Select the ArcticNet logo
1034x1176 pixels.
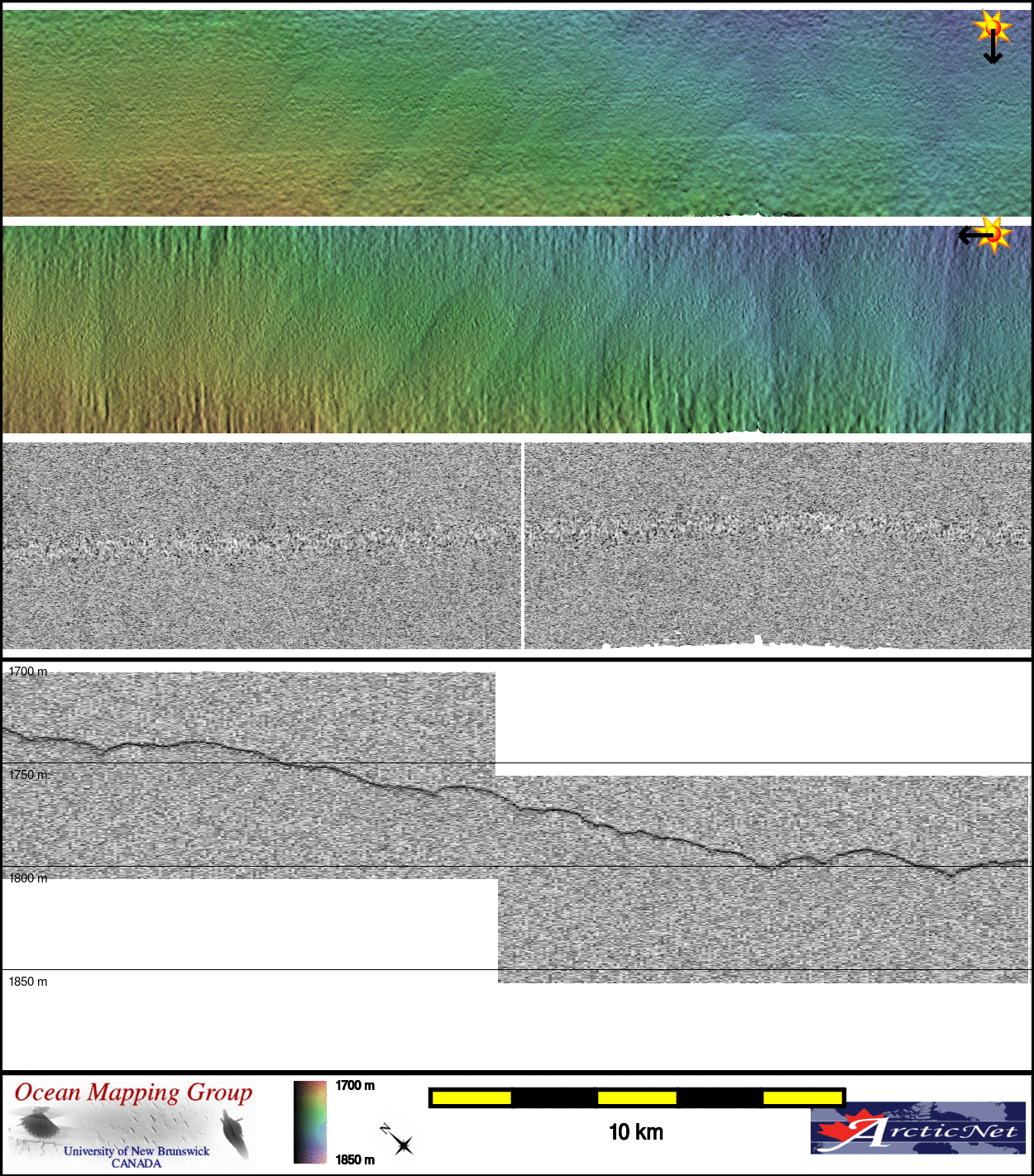pos(917,1128)
